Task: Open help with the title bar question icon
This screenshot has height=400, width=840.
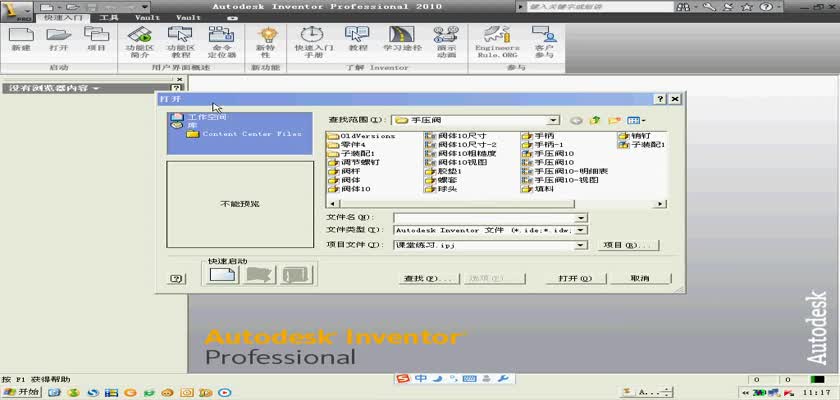Action: pyautogui.click(x=764, y=7)
